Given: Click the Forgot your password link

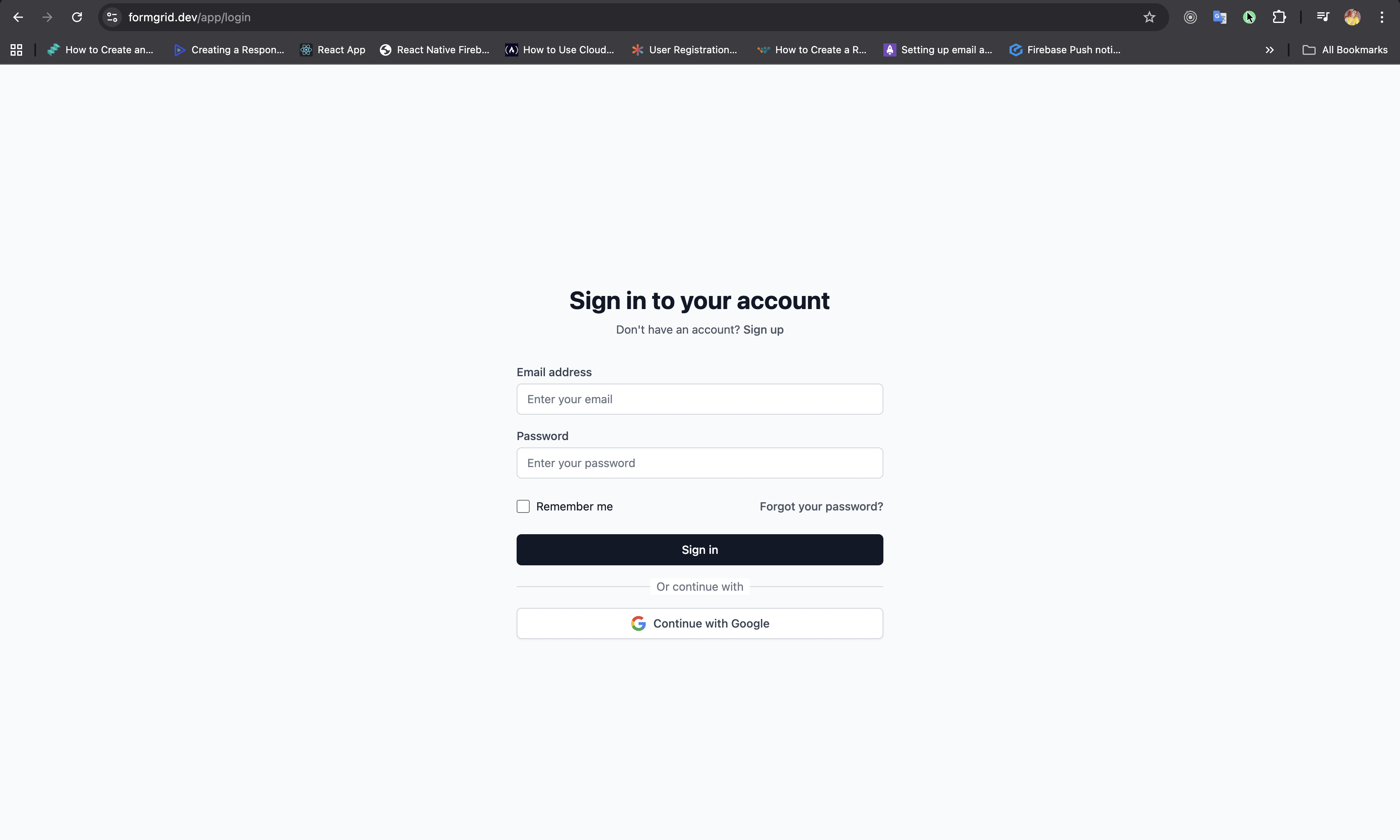Looking at the screenshot, I should (x=820, y=507).
